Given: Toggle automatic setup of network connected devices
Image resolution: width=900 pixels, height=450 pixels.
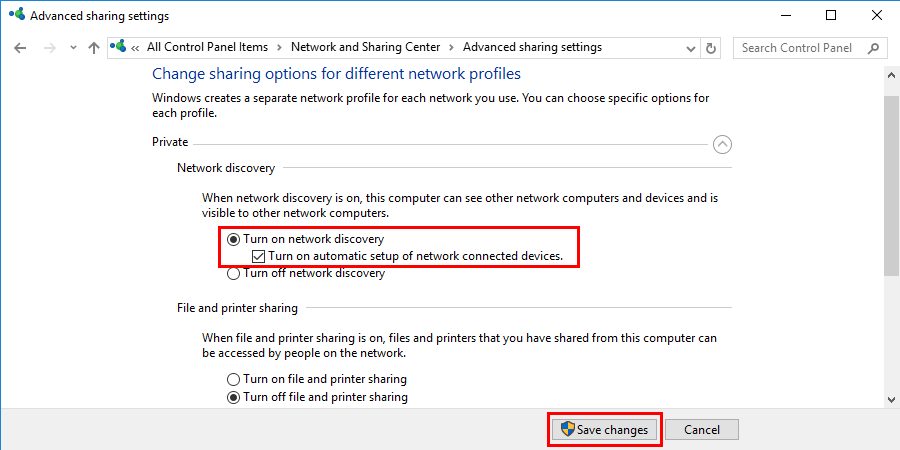Looking at the screenshot, I should pyautogui.click(x=408, y=256).
